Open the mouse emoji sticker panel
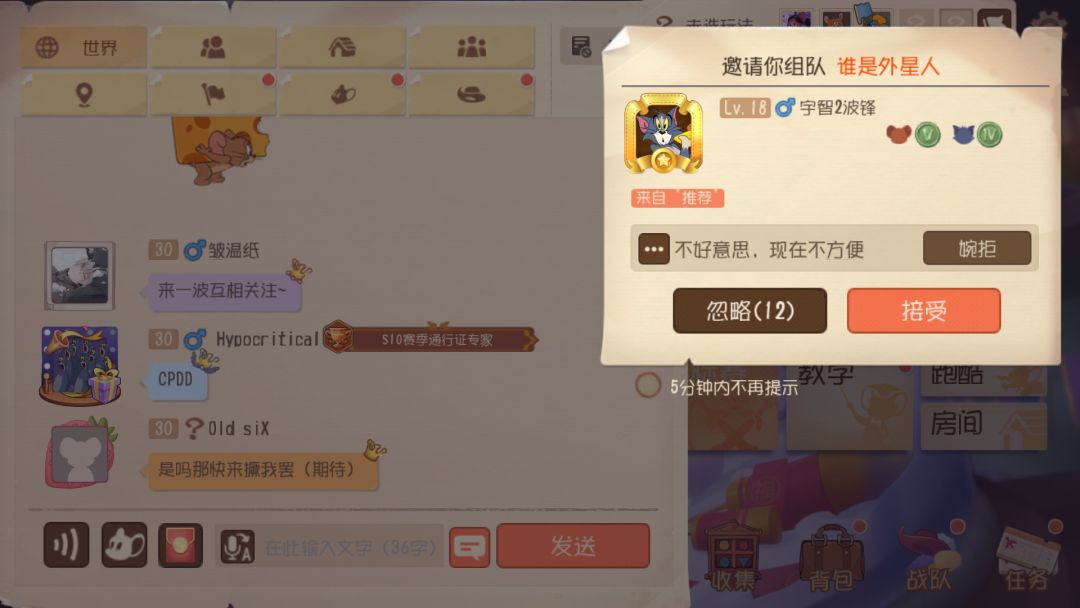The height and width of the screenshot is (608, 1080). (124, 545)
